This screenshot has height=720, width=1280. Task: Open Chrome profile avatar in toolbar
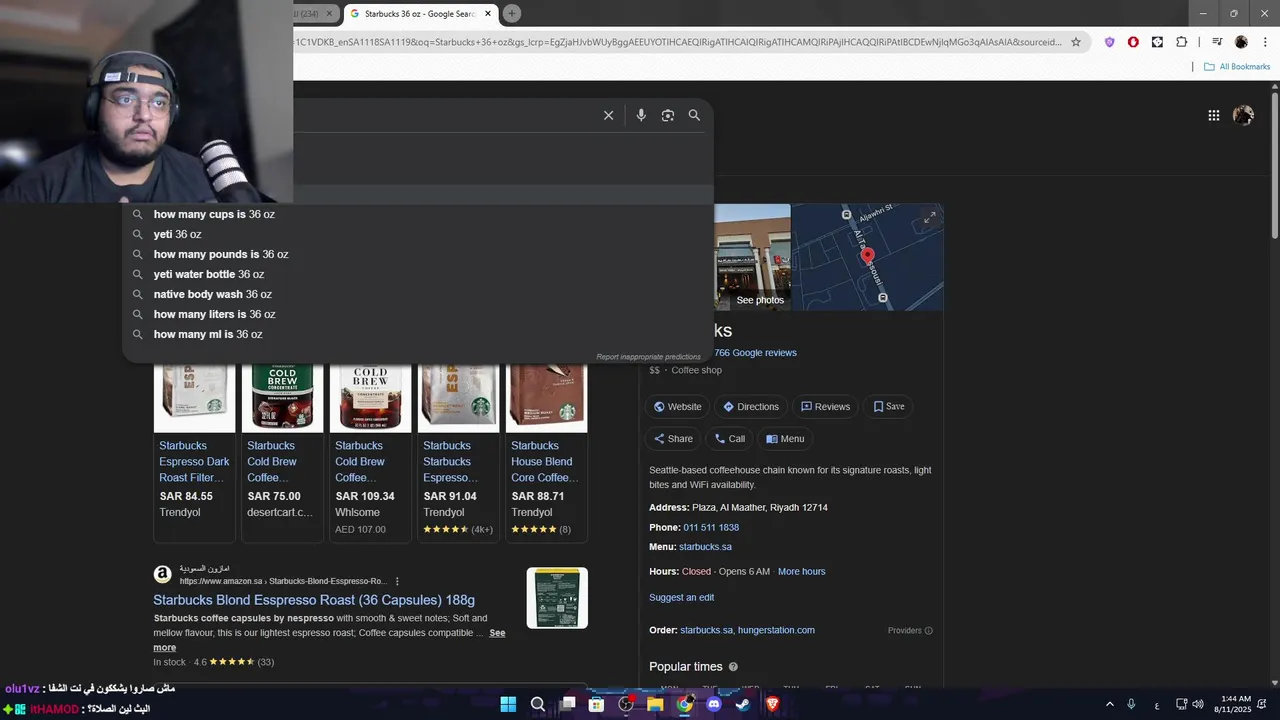(x=1241, y=42)
